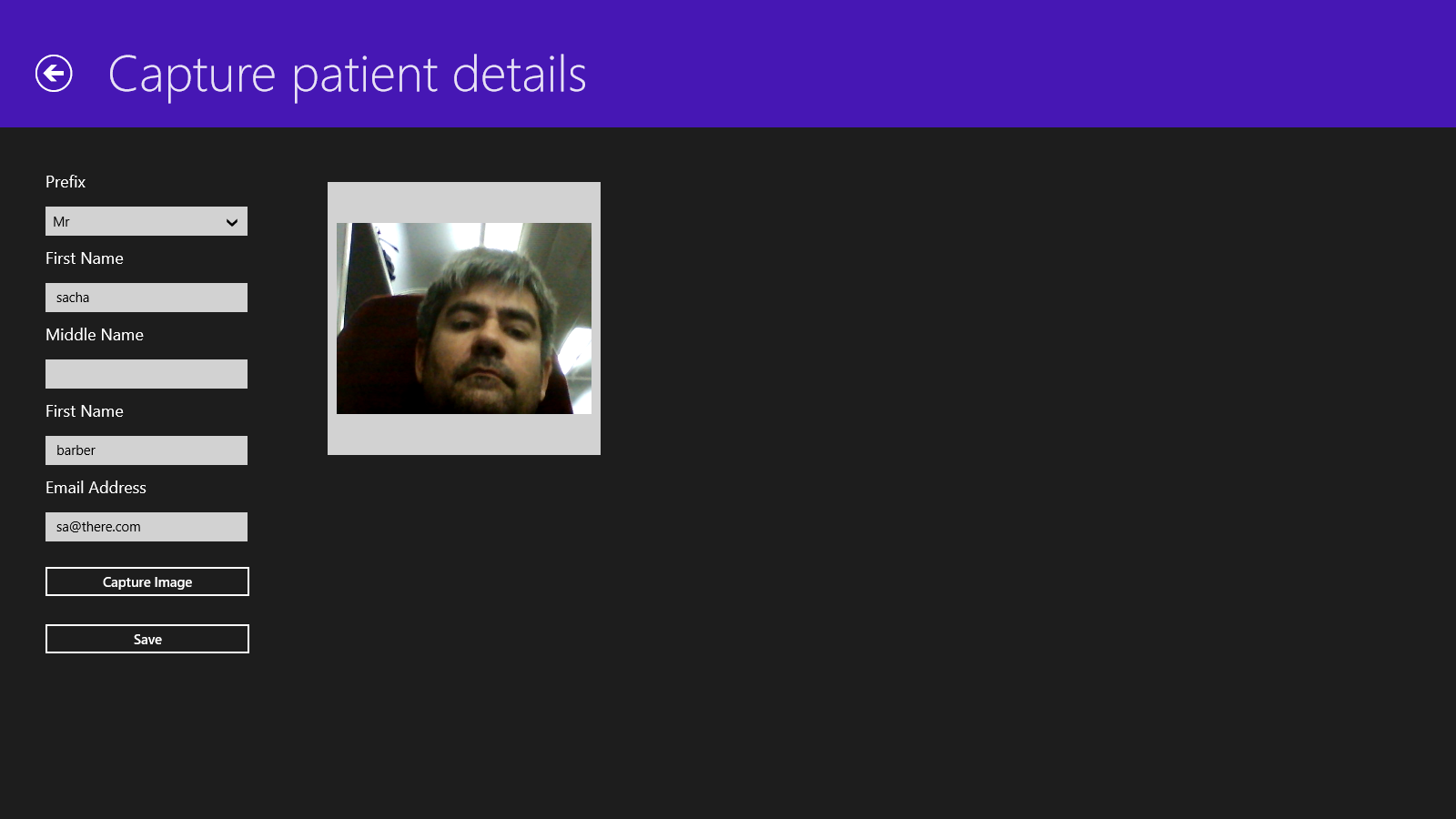Open the Prefix combo box showing Mr
Screen dimensions: 1456x819
147,221
